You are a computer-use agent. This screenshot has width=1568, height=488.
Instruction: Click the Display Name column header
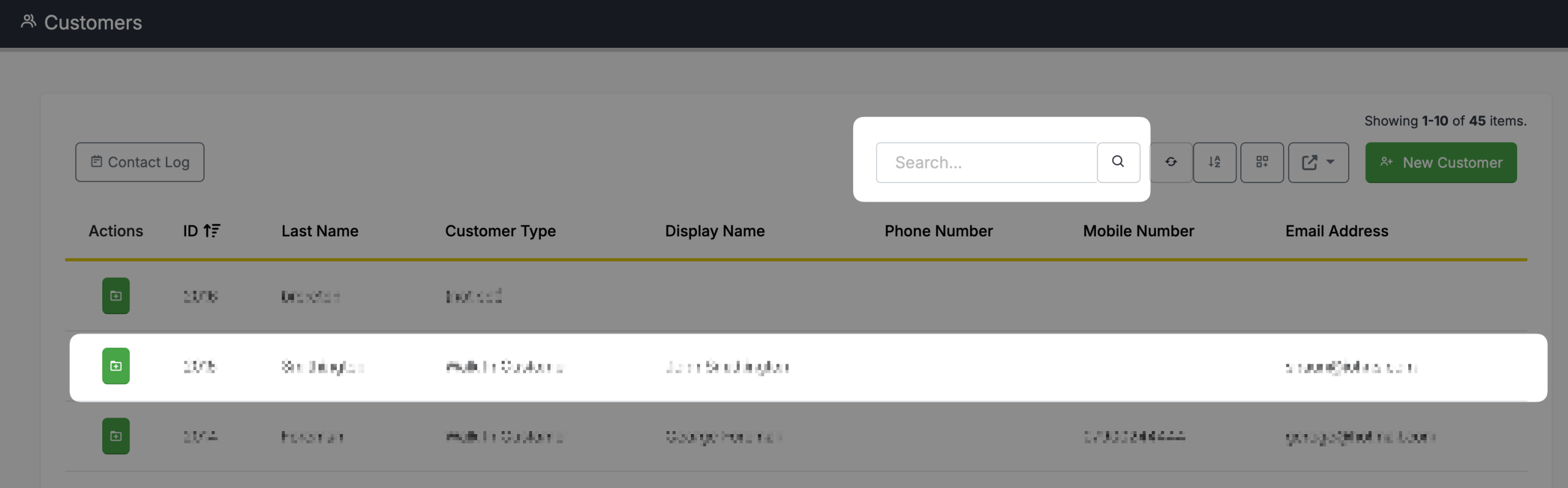(x=714, y=231)
